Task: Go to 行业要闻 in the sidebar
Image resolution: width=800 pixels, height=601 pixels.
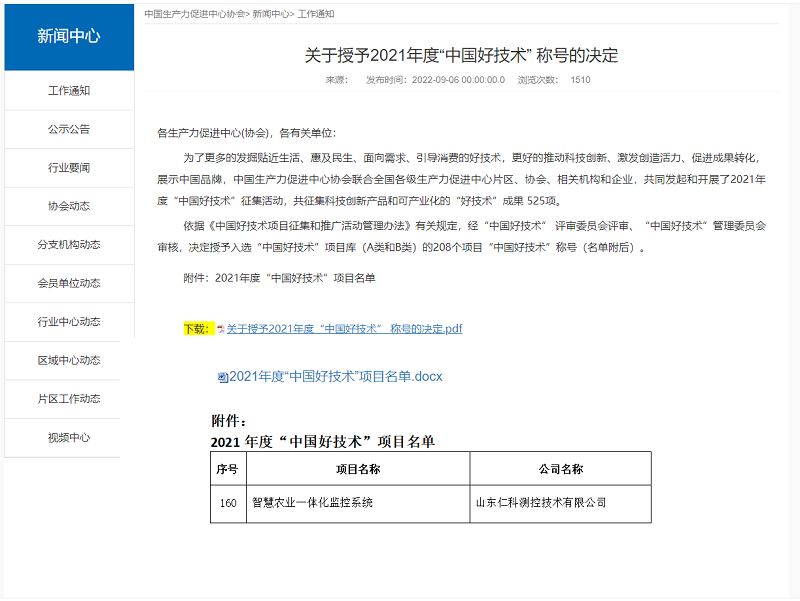Action: (x=69, y=168)
